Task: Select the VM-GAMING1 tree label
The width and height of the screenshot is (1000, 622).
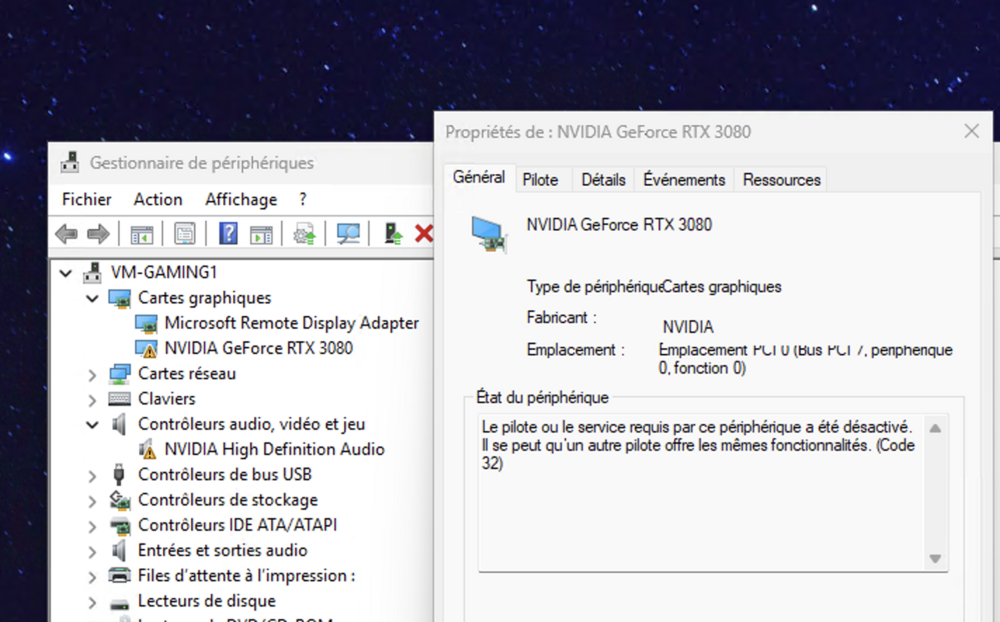Action: tap(165, 272)
